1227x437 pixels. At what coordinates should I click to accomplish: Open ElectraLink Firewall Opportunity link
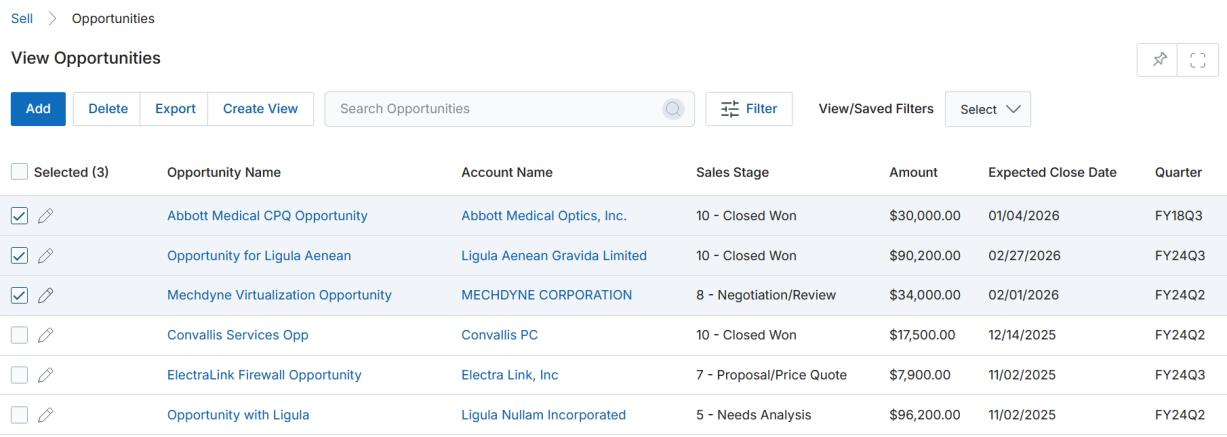(x=264, y=375)
